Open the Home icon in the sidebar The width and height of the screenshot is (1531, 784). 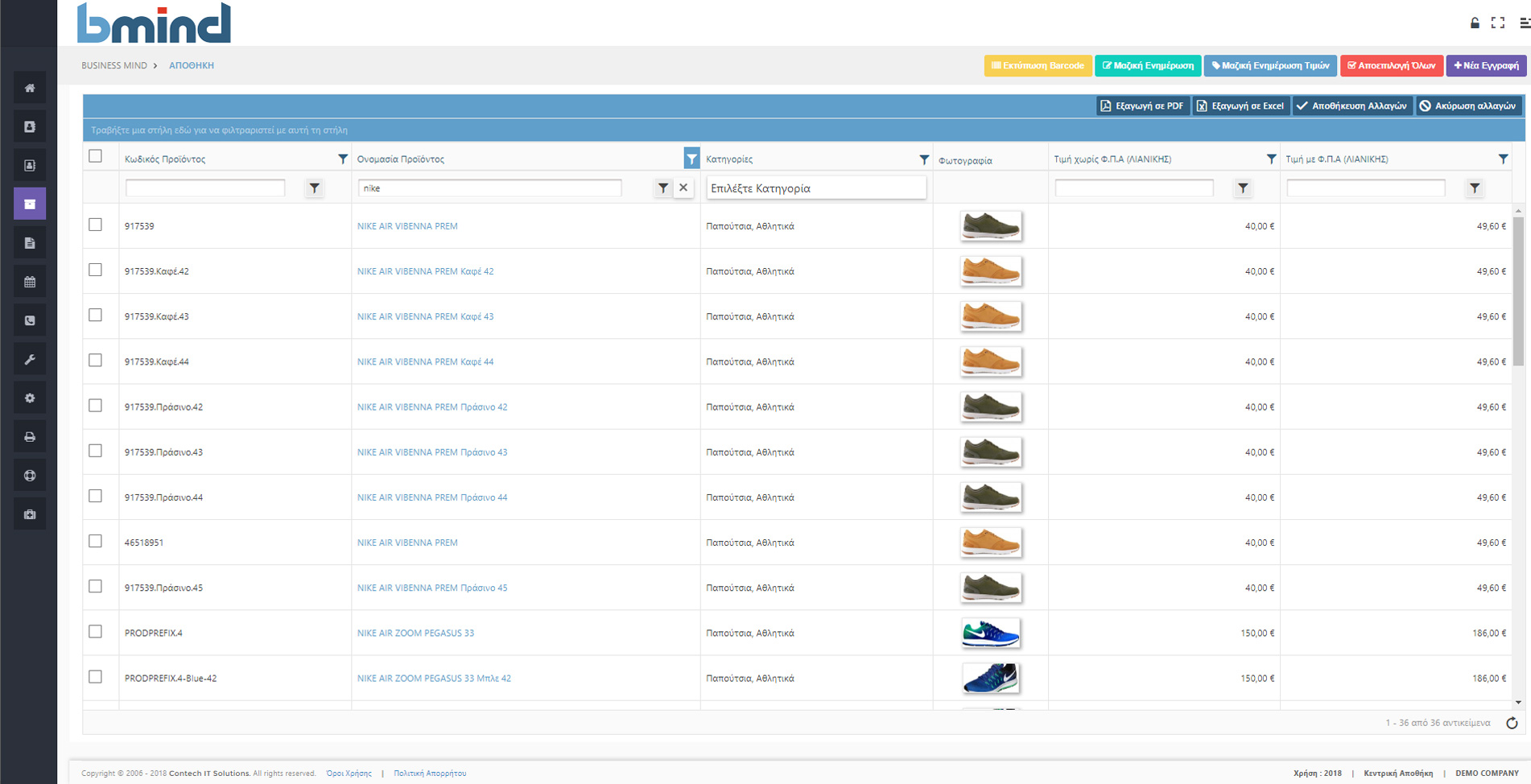click(x=30, y=88)
